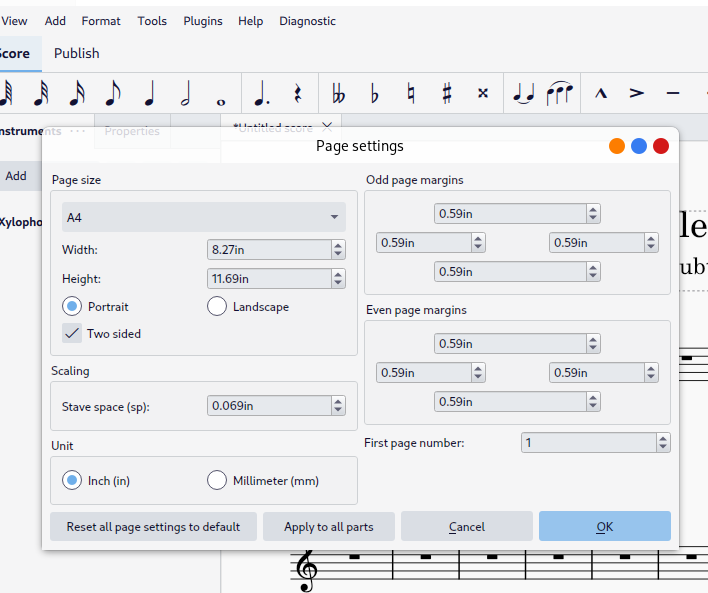This screenshot has height=593, width=708.
Task: Select Portrait orientation
Action: pyautogui.click(x=72, y=306)
